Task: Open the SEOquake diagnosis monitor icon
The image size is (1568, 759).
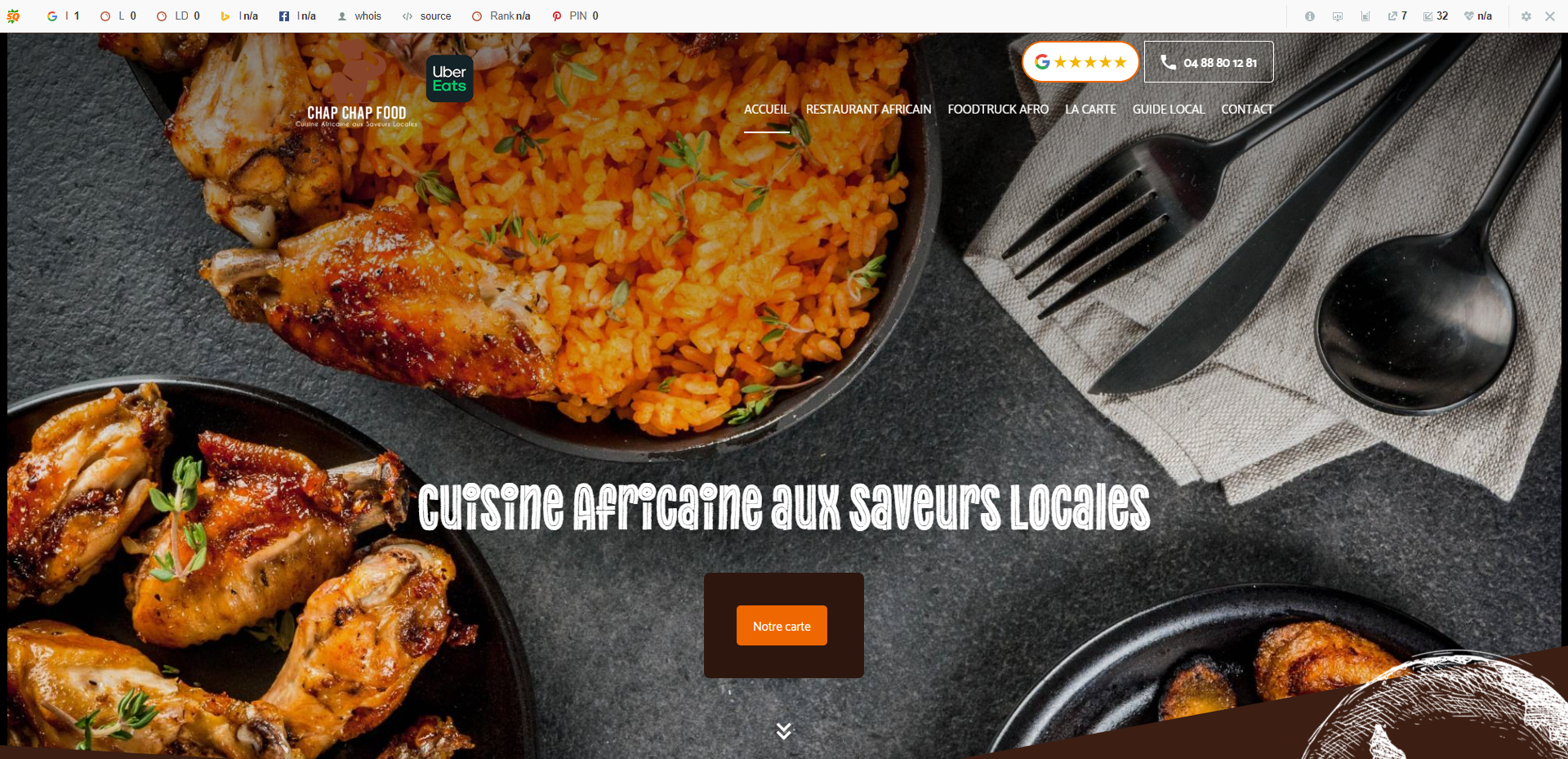Action: [x=1338, y=16]
